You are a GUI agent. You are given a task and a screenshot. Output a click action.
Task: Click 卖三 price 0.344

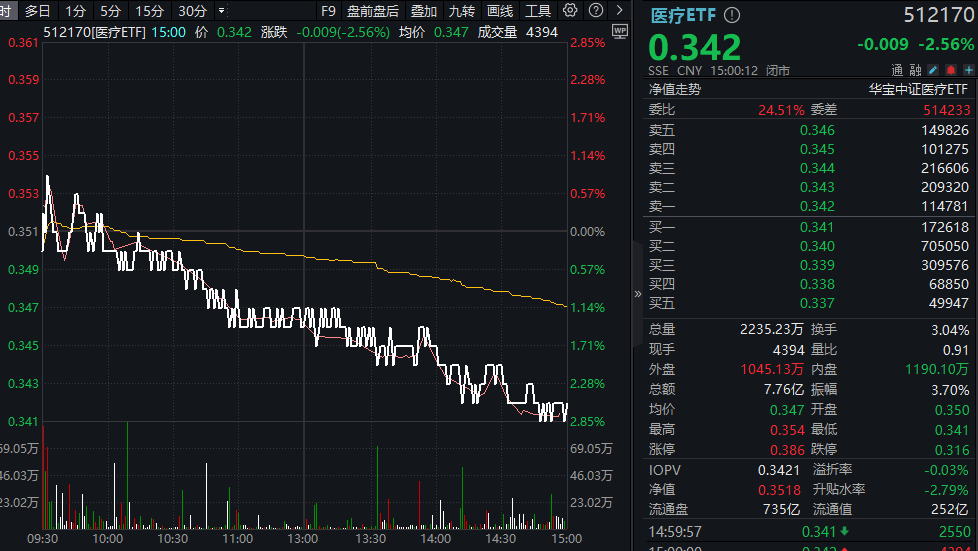point(817,168)
